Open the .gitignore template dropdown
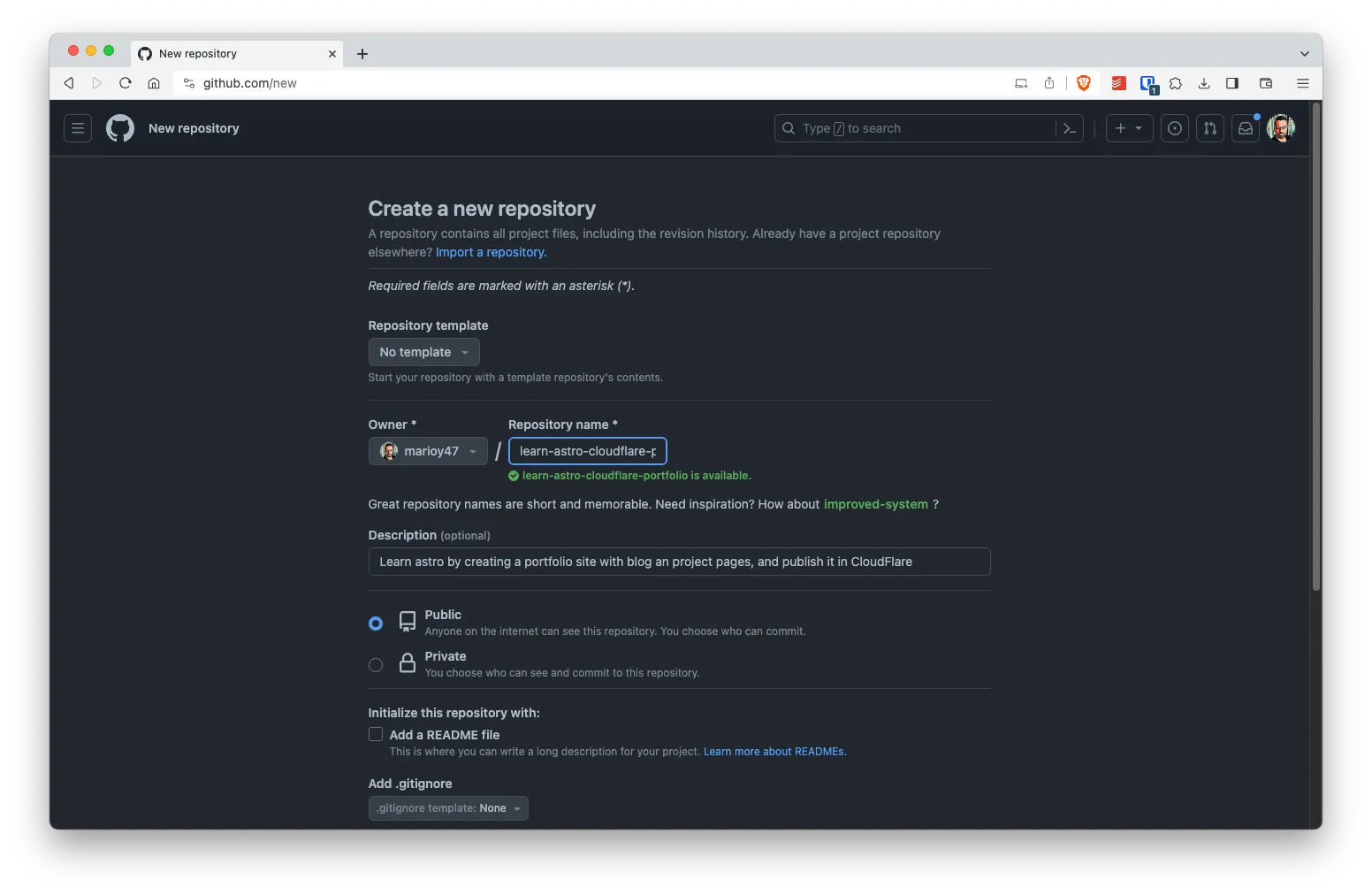 click(x=448, y=808)
